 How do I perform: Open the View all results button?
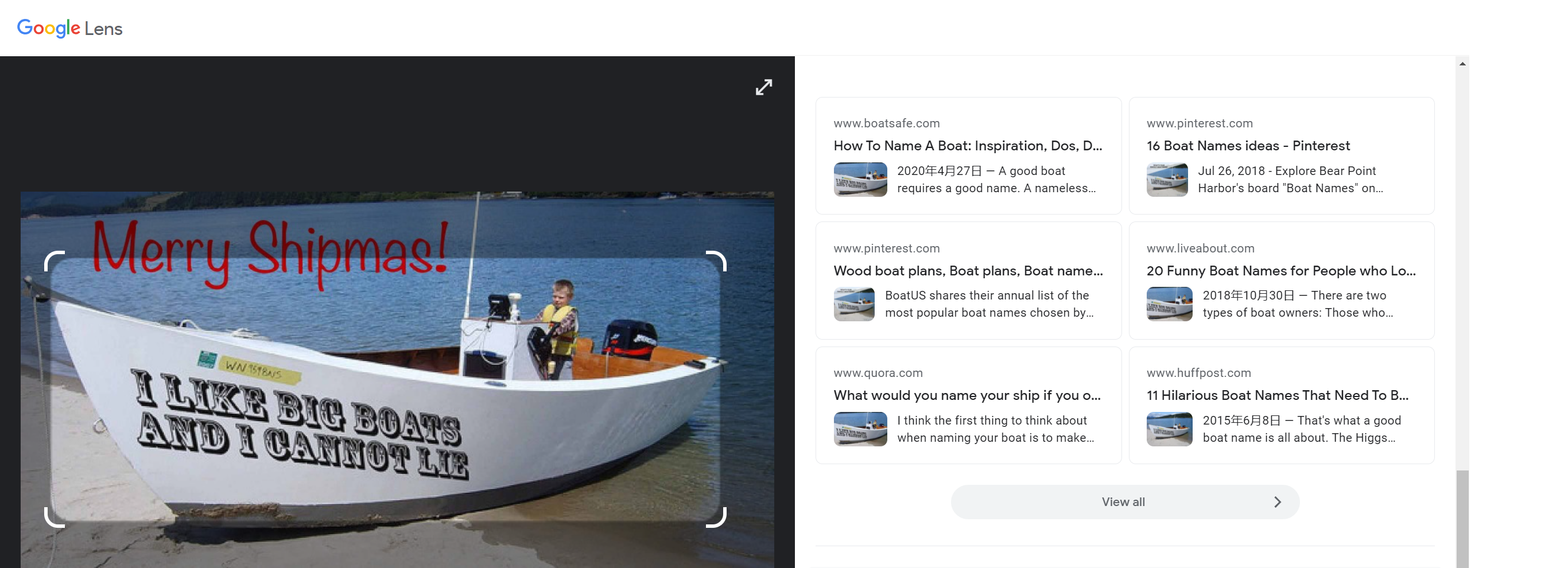[1125, 502]
